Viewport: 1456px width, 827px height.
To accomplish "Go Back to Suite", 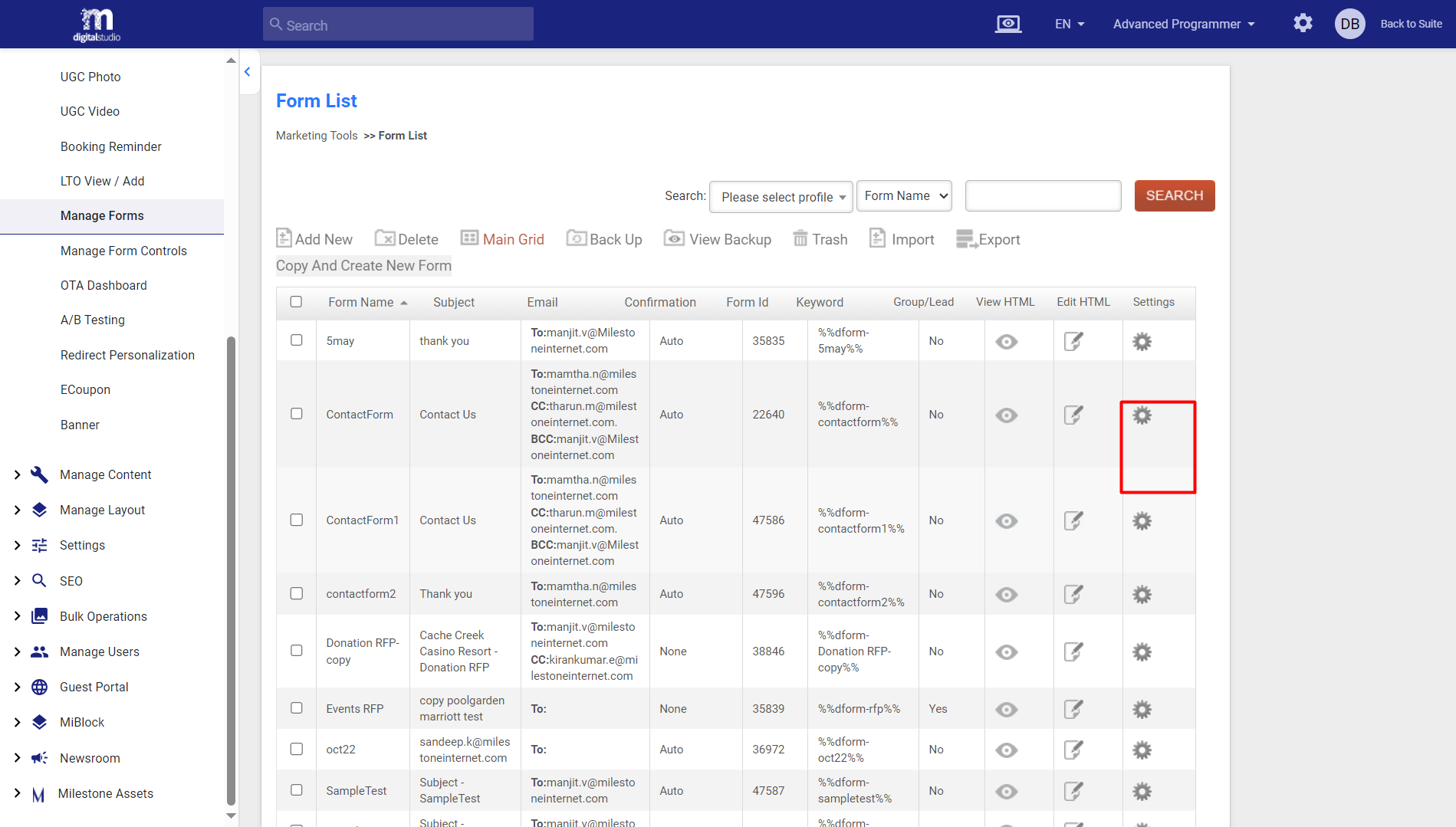I will click(x=1412, y=24).
